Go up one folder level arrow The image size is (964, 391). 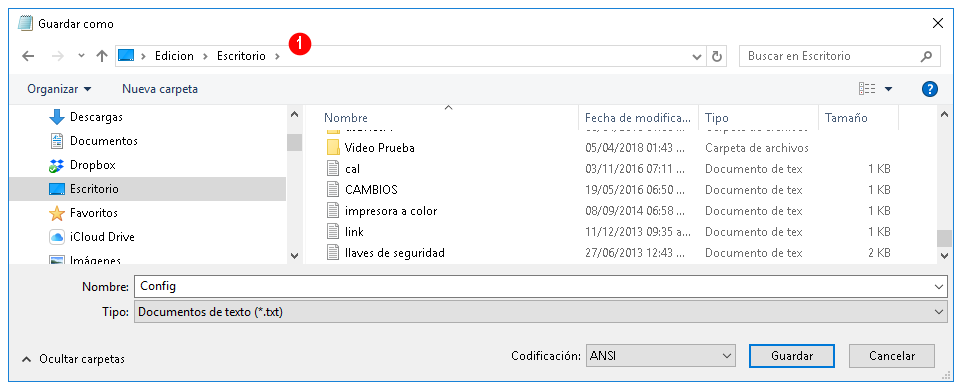tap(102, 56)
